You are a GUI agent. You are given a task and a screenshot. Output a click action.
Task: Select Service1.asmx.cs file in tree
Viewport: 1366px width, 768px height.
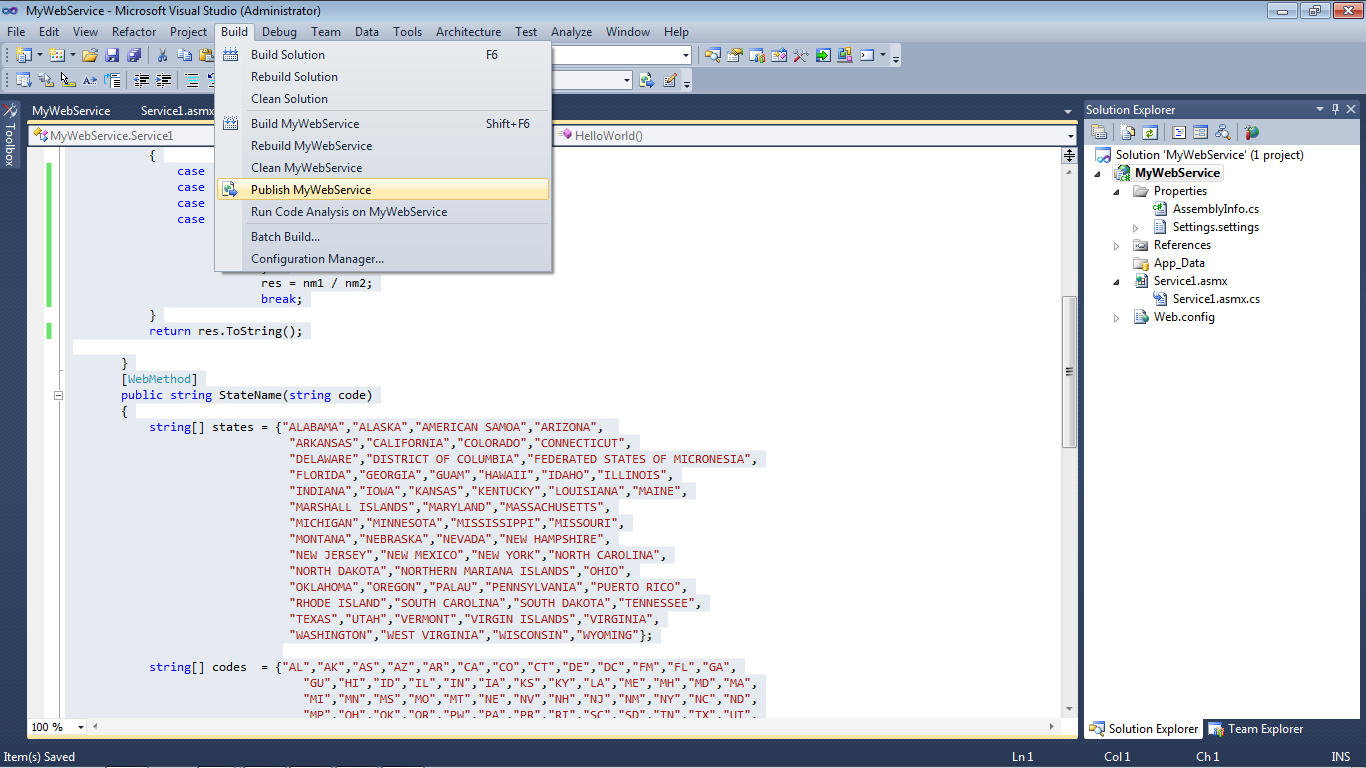[1216, 299]
